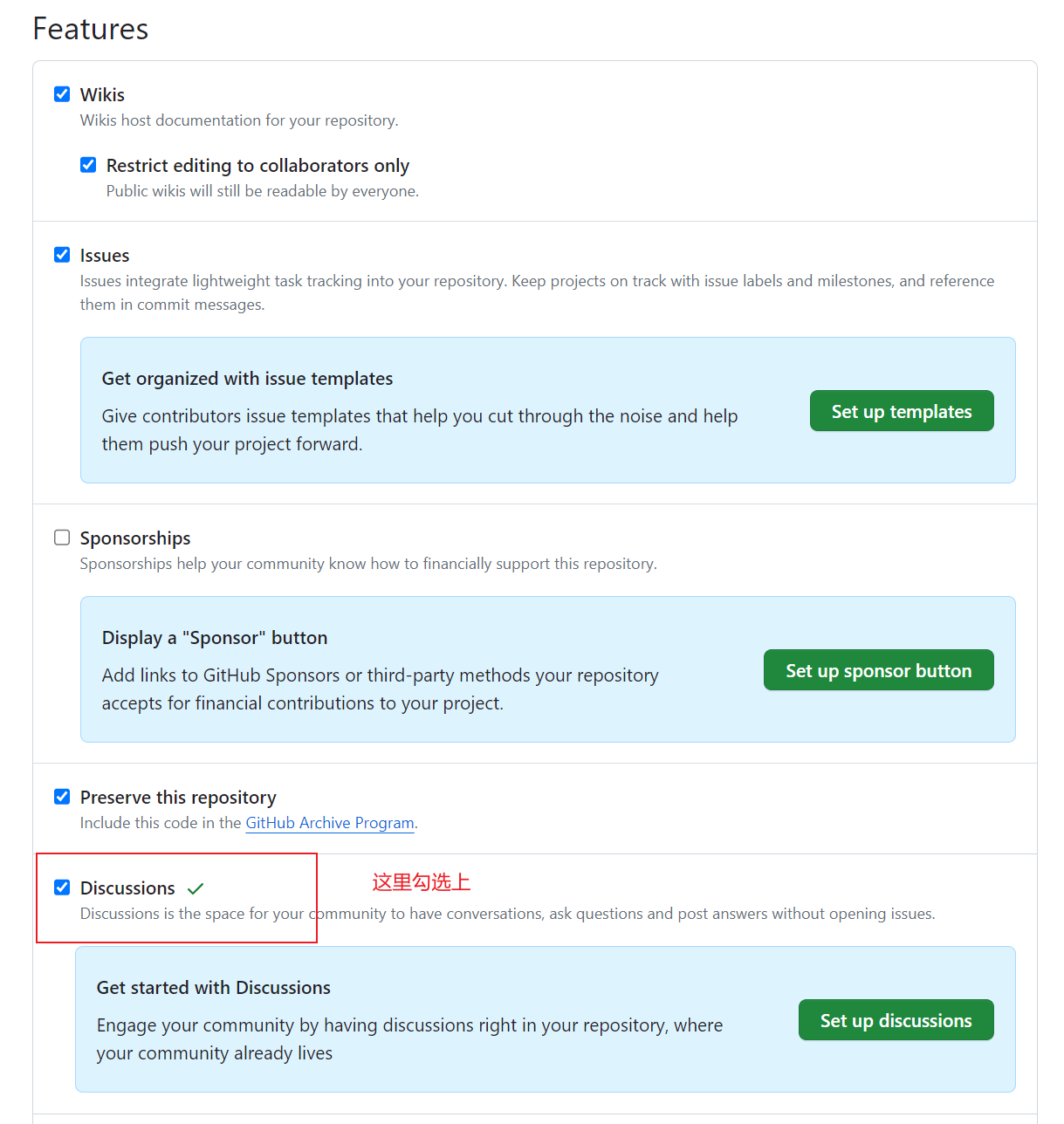Click the Set up templates button
This screenshot has width=1064, height=1124.
(x=902, y=411)
